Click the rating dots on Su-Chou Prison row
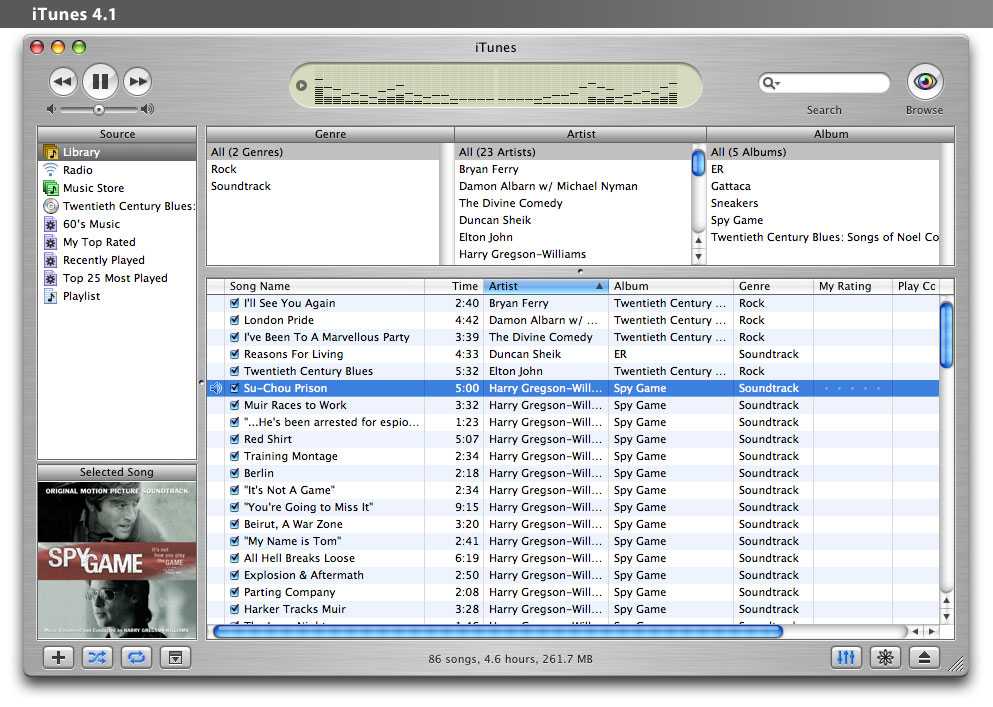993x707 pixels. 852,388
